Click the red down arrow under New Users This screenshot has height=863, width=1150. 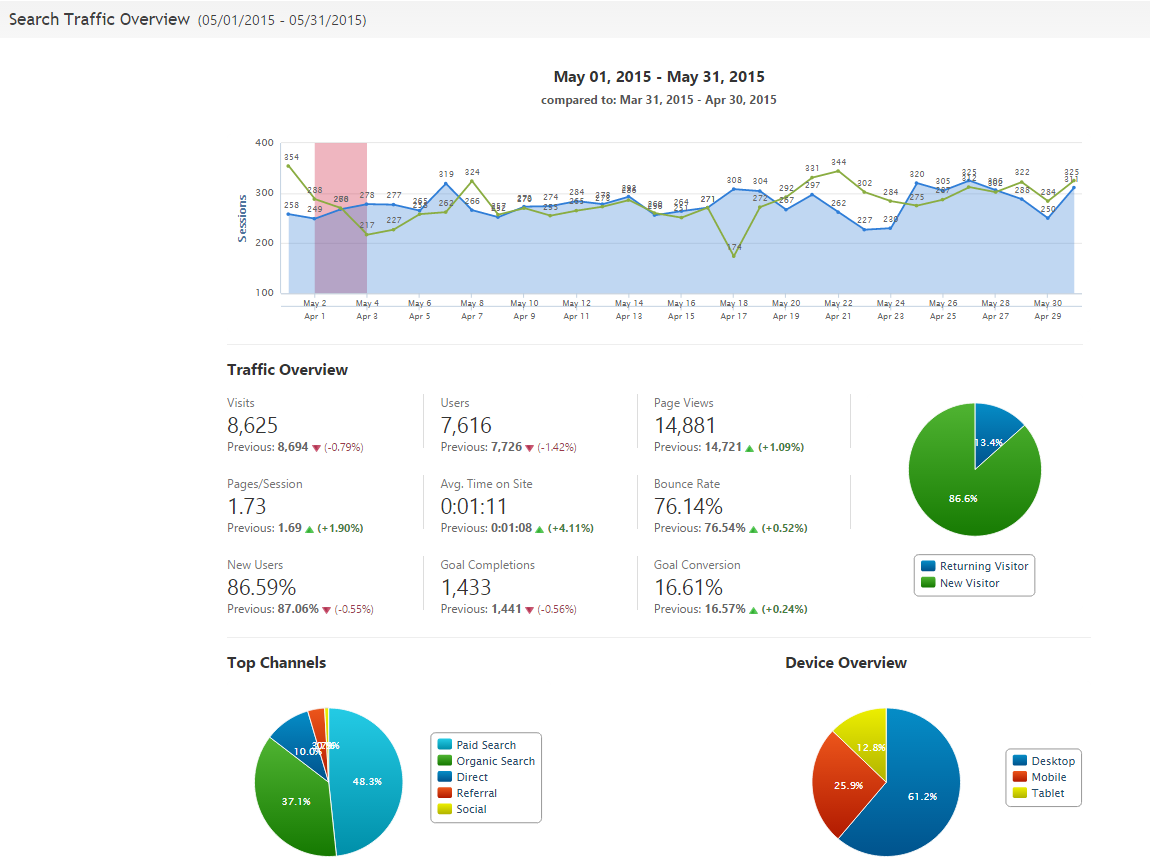pyautogui.click(x=324, y=610)
